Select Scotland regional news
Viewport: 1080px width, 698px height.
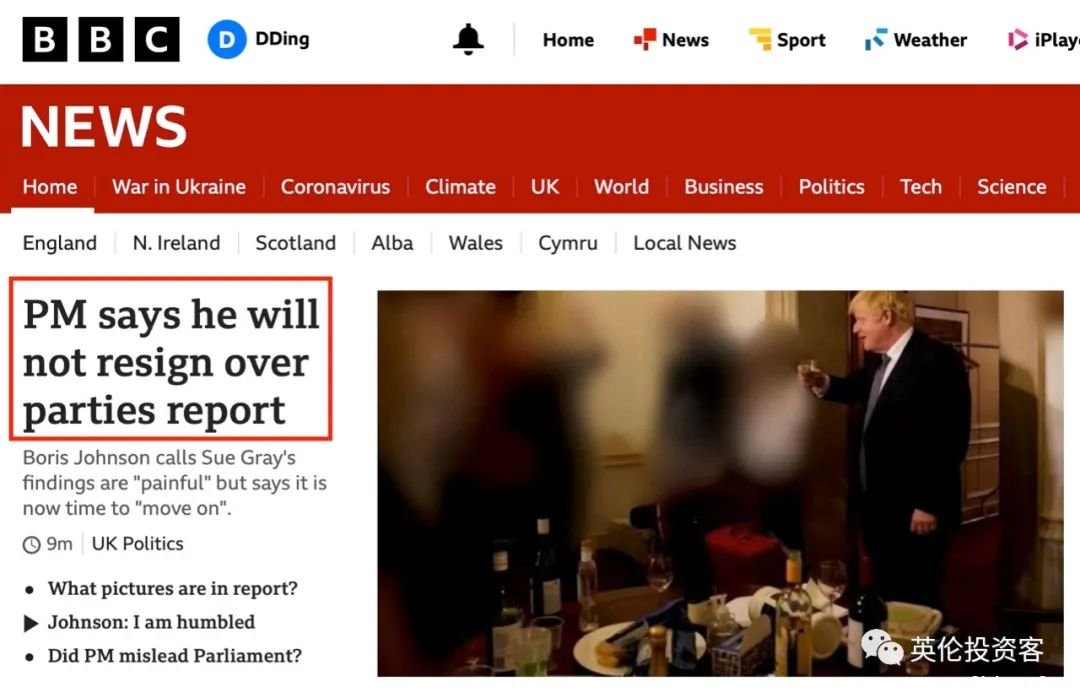(295, 243)
